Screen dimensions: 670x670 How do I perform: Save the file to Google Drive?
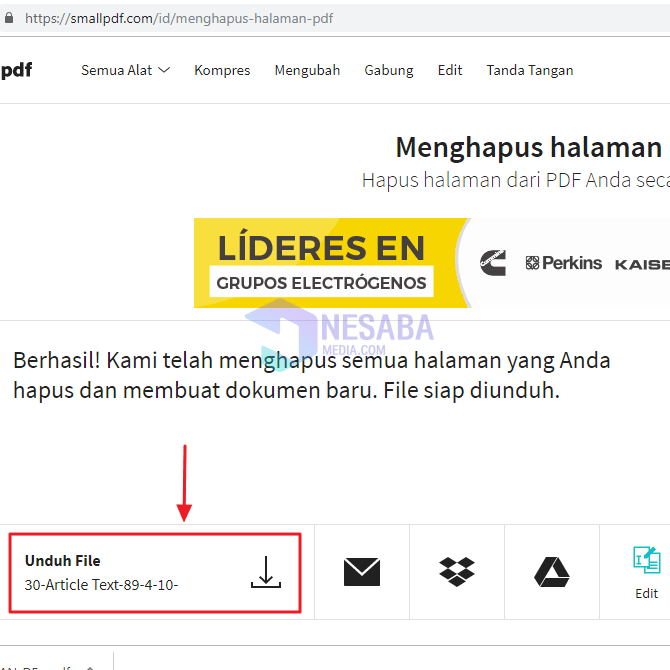[x=551, y=572]
